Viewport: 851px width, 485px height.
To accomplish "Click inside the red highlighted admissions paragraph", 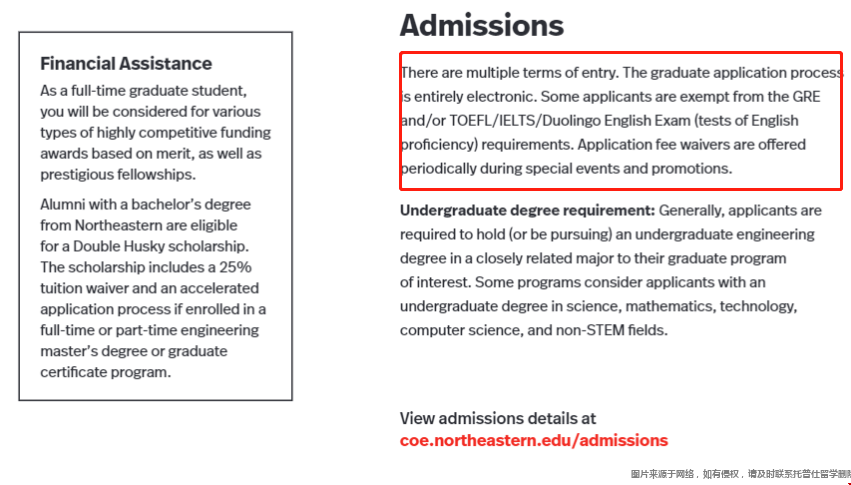I will click(620, 120).
